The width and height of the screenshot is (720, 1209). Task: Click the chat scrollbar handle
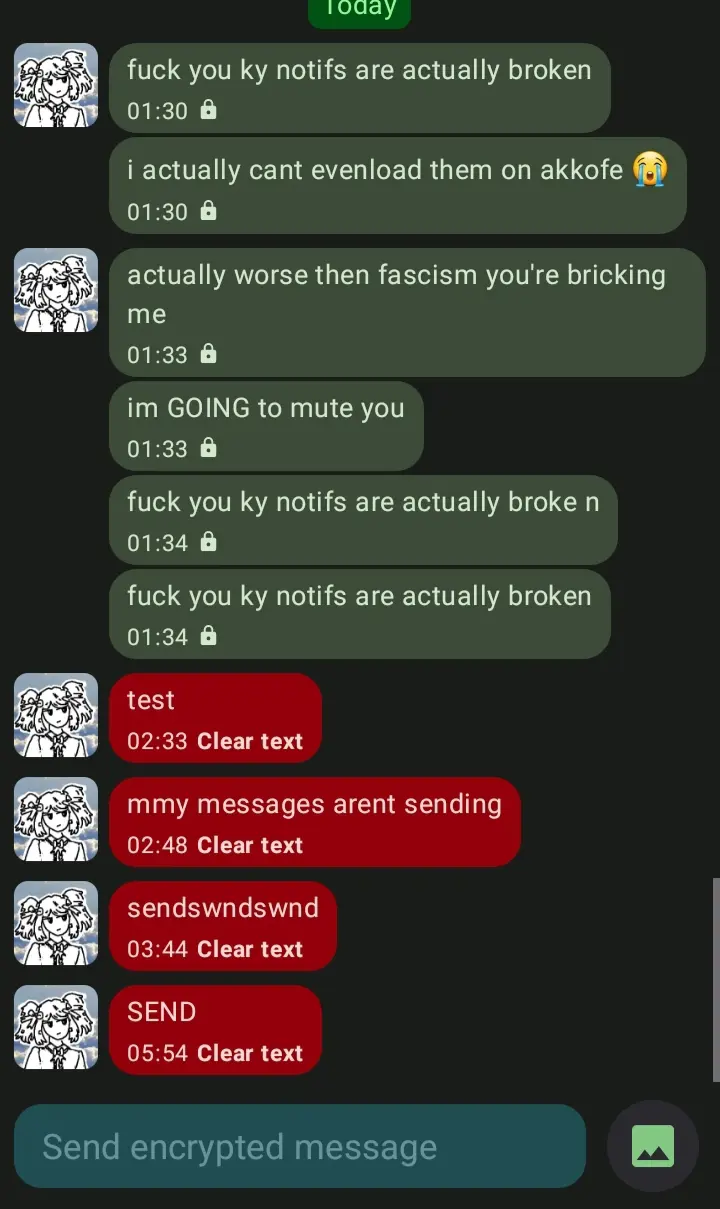pyautogui.click(x=716, y=980)
